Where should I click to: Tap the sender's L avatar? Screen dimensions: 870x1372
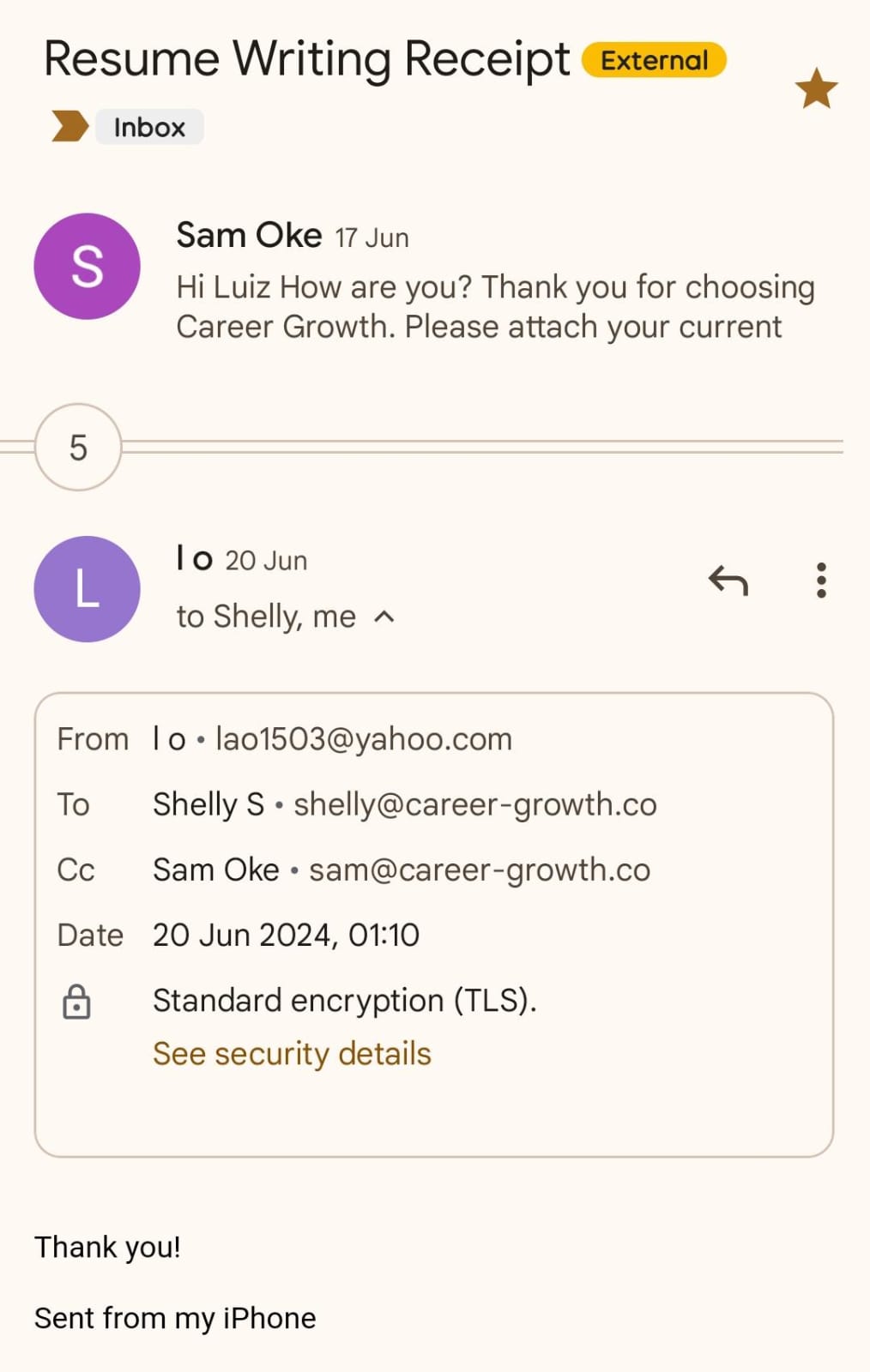(87, 589)
